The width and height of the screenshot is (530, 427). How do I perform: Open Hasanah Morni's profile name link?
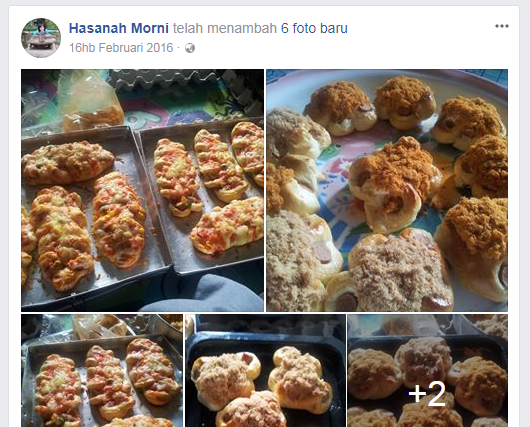[119, 28]
